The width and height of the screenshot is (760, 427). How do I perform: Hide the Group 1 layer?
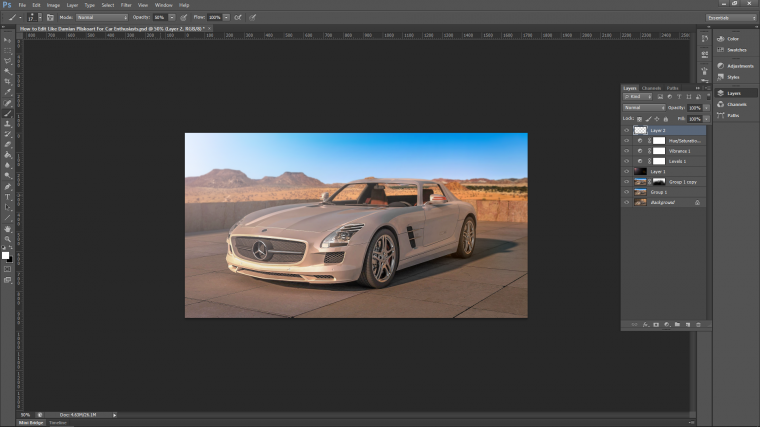coord(627,192)
